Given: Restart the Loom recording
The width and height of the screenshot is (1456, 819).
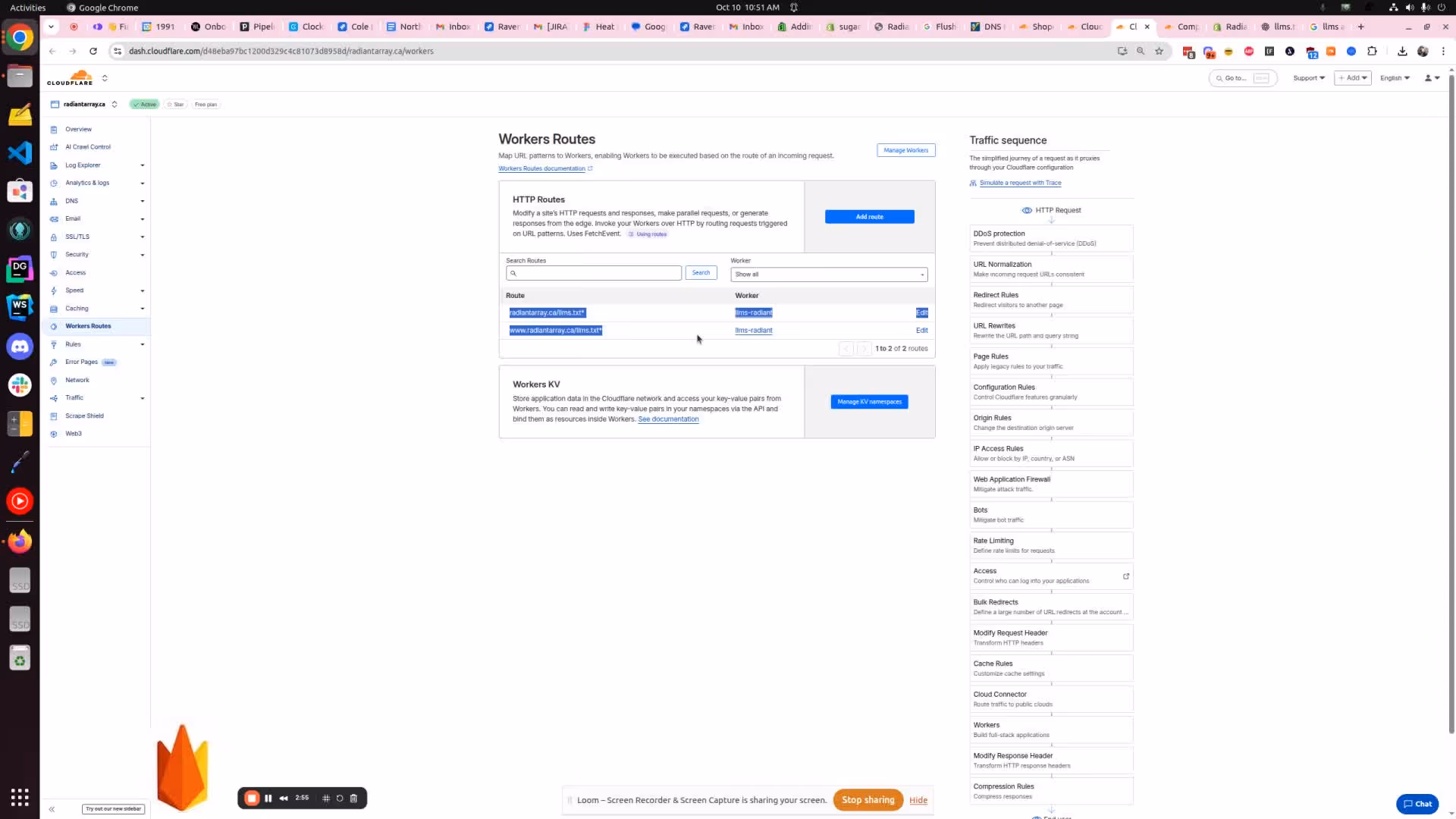Looking at the screenshot, I should click(x=340, y=798).
